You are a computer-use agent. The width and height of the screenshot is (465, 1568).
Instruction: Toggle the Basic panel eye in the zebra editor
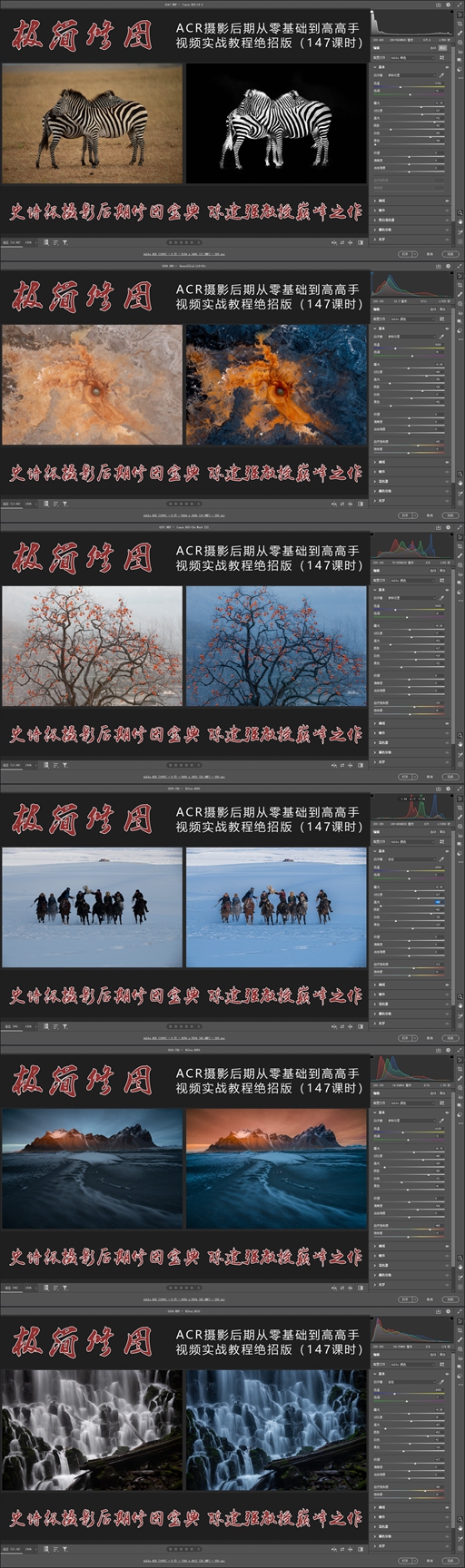coord(447,67)
